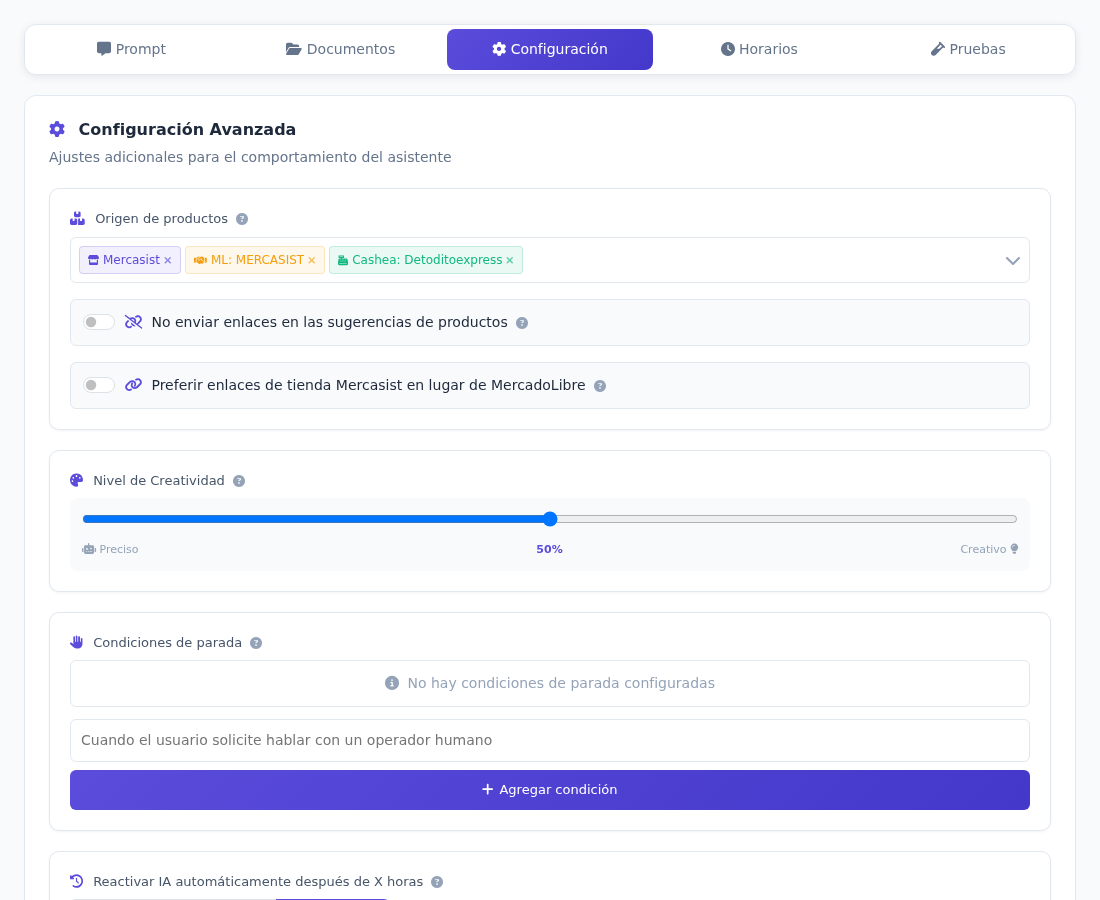Screen dimensions: 1100x900
Task: Enable Preferir enlaces de tienda Mercasist switch
Action: pyautogui.click(x=99, y=385)
